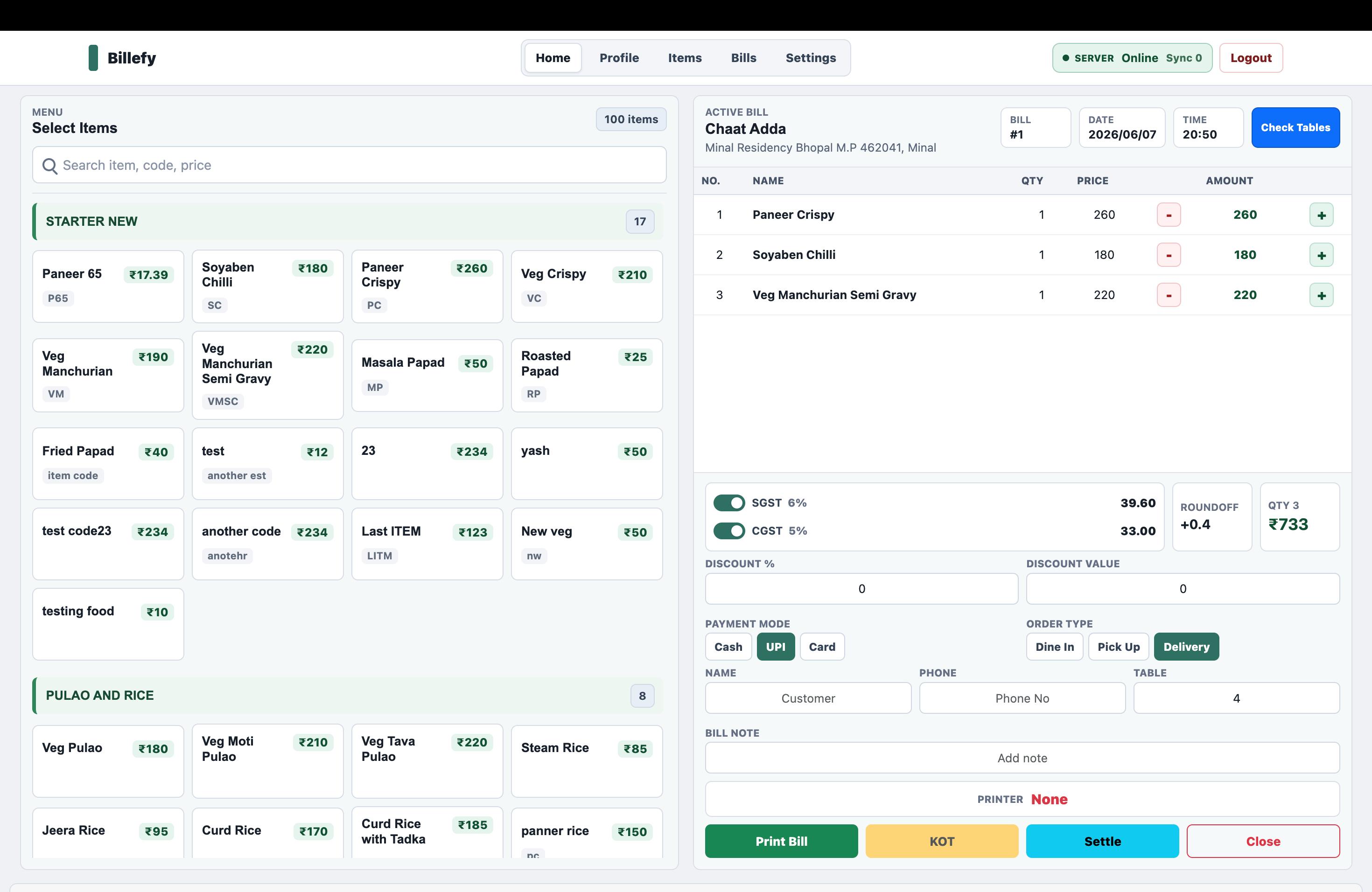Add New veg item card
The width and height of the screenshot is (1372, 892).
587,544
